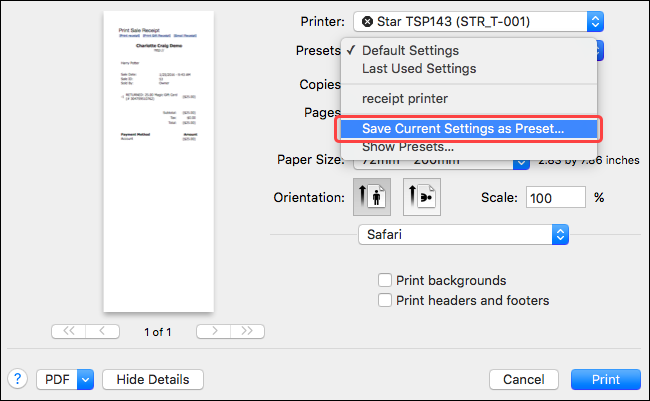This screenshot has width=650, height=401.
Task: Open print dialog help
Action: [17, 379]
